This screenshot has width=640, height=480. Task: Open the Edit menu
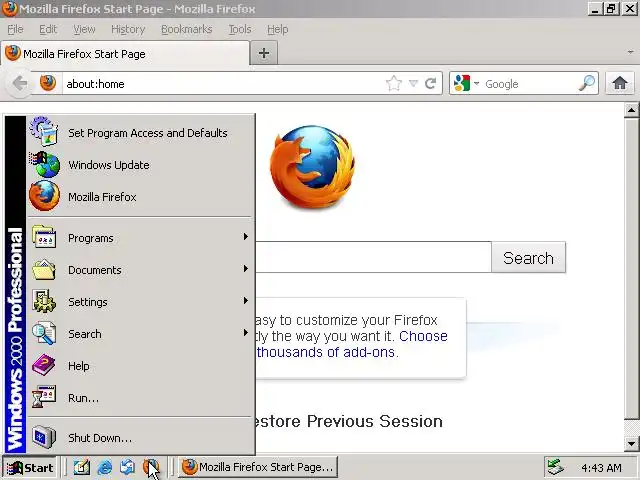(x=48, y=29)
